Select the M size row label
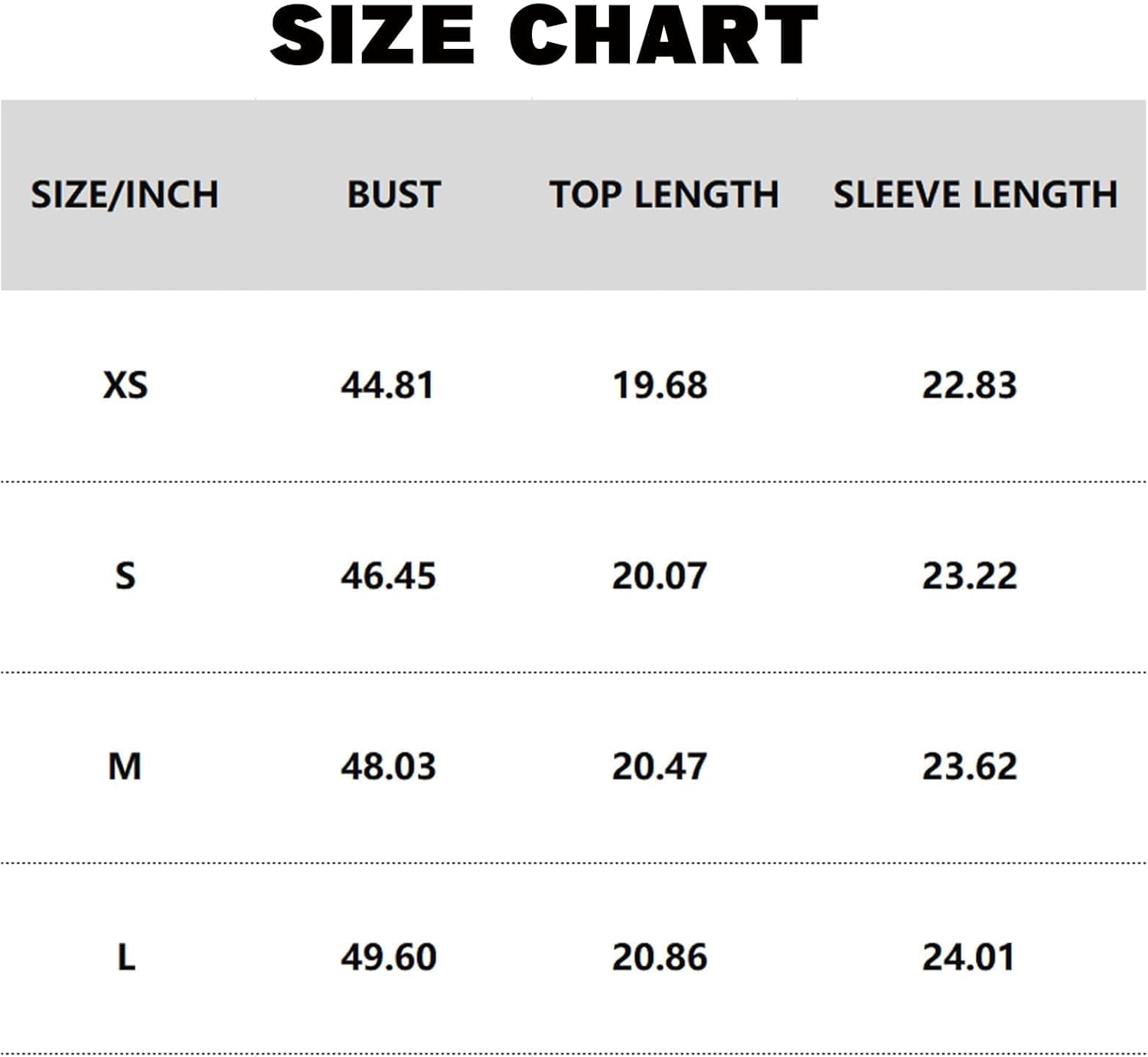This screenshot has width=1148, height=1057. 126,766
